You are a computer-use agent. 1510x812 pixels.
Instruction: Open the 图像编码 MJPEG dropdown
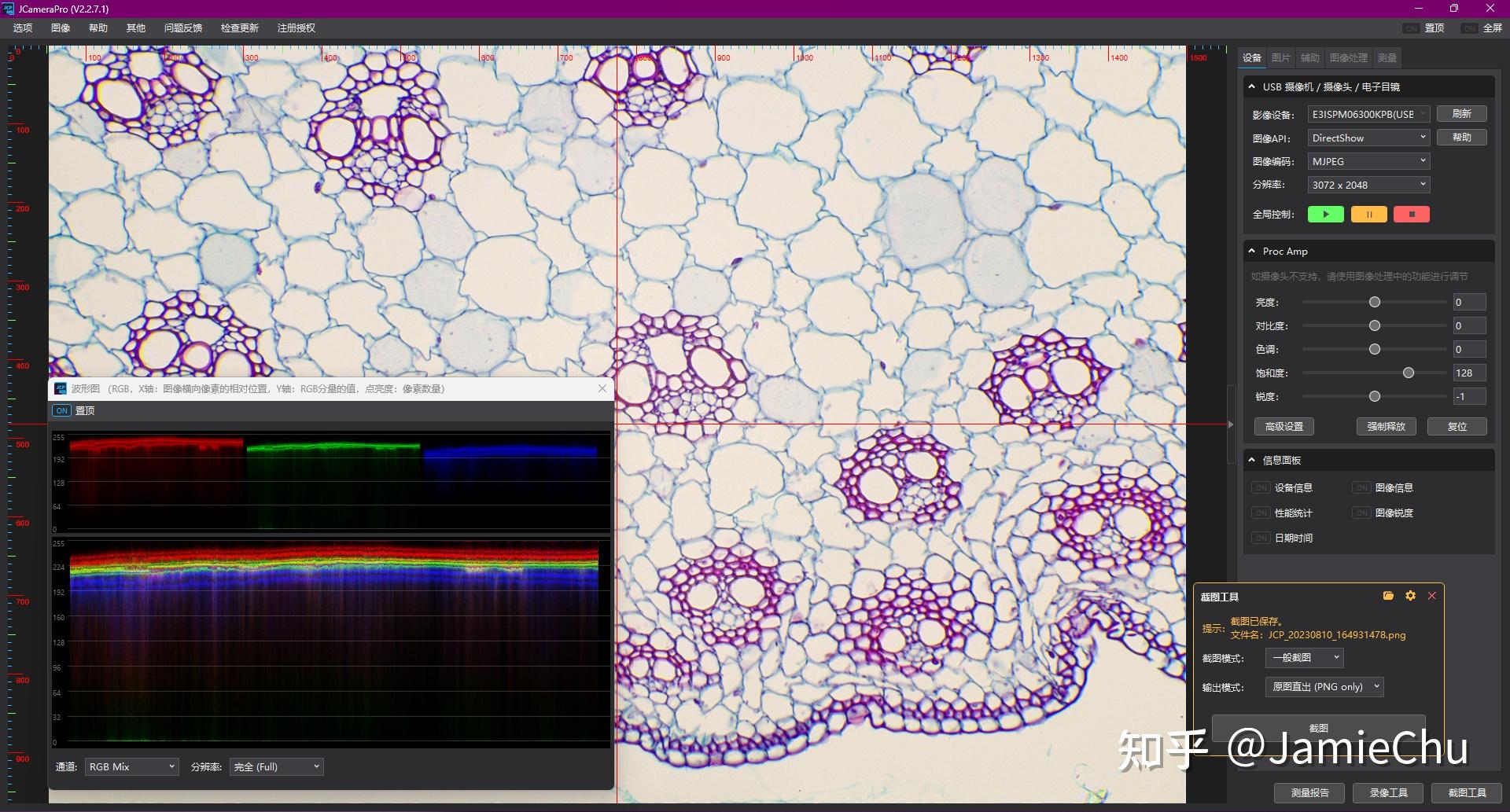[x=1368, y=161]
